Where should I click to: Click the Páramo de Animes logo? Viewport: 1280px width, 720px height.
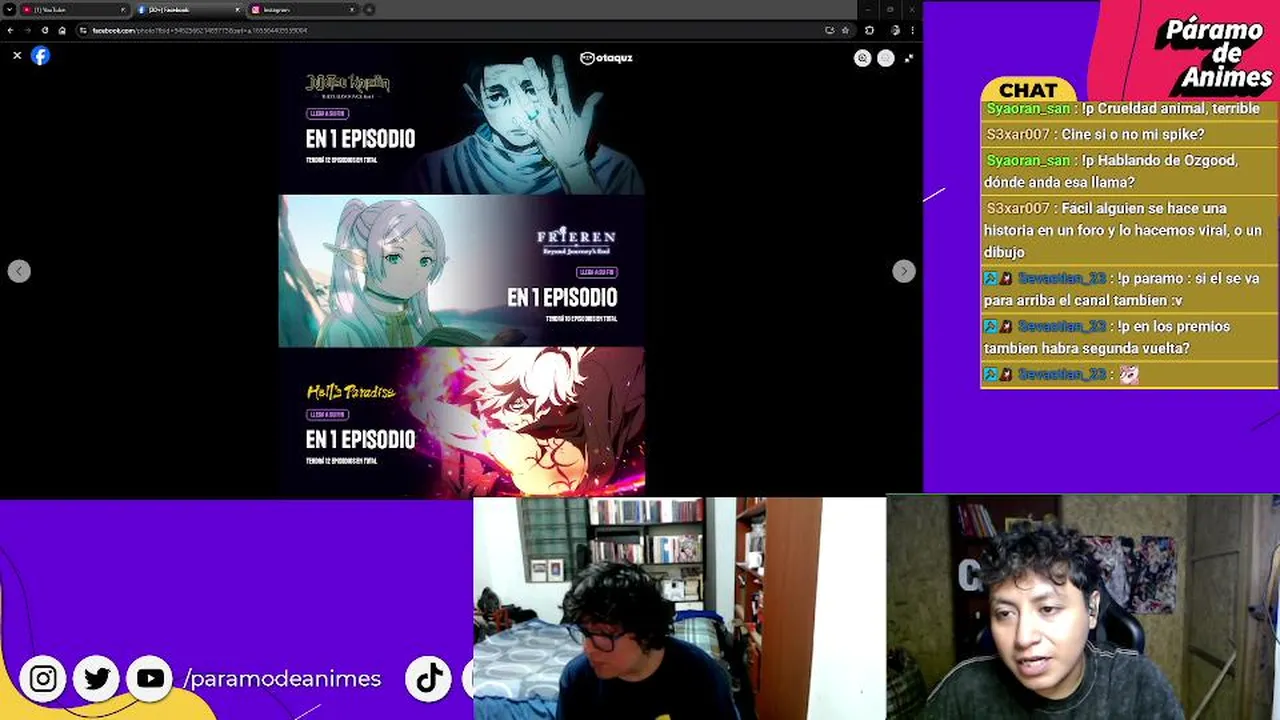[x=1212, y=53]
